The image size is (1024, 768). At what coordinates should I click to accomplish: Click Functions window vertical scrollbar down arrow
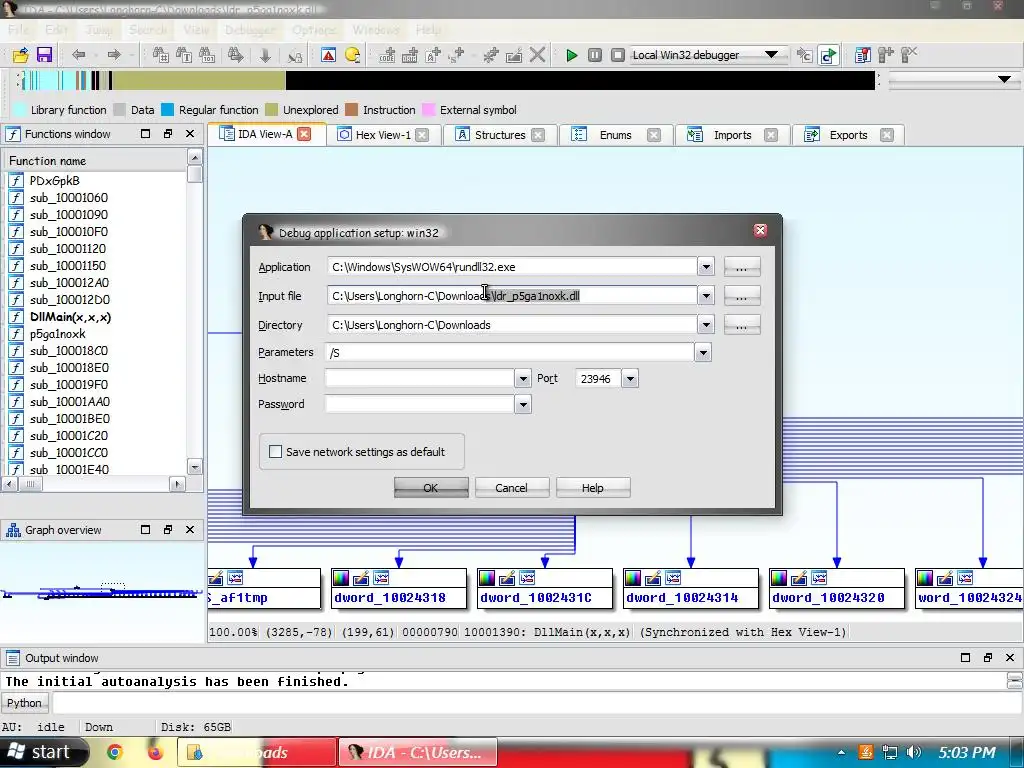[x=195, y=467]
